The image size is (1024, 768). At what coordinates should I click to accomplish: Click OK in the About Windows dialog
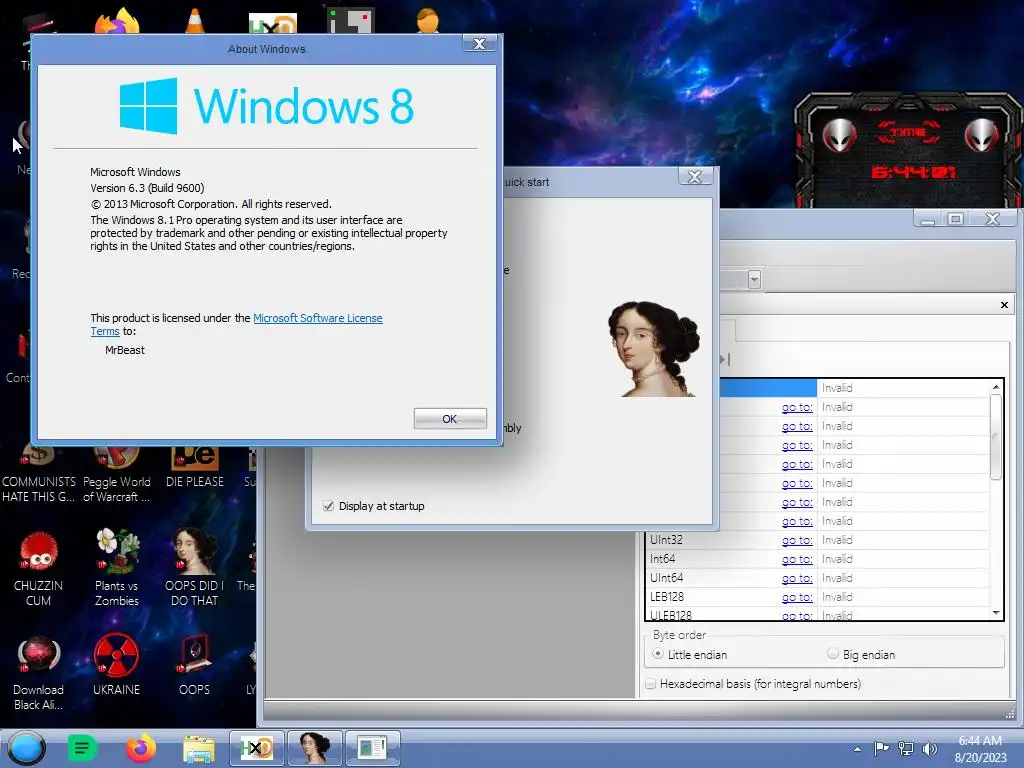click(450, 419)
